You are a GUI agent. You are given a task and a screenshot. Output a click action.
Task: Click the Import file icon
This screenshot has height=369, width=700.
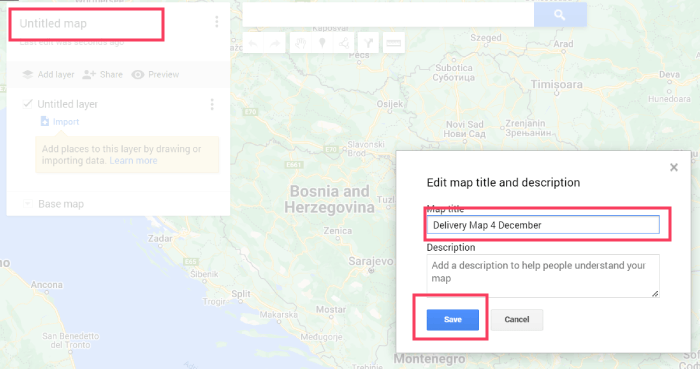click(44, 121)
